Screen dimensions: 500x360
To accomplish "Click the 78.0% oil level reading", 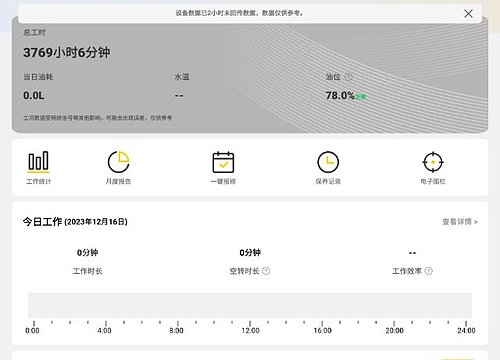I will (x=340, y=96).
